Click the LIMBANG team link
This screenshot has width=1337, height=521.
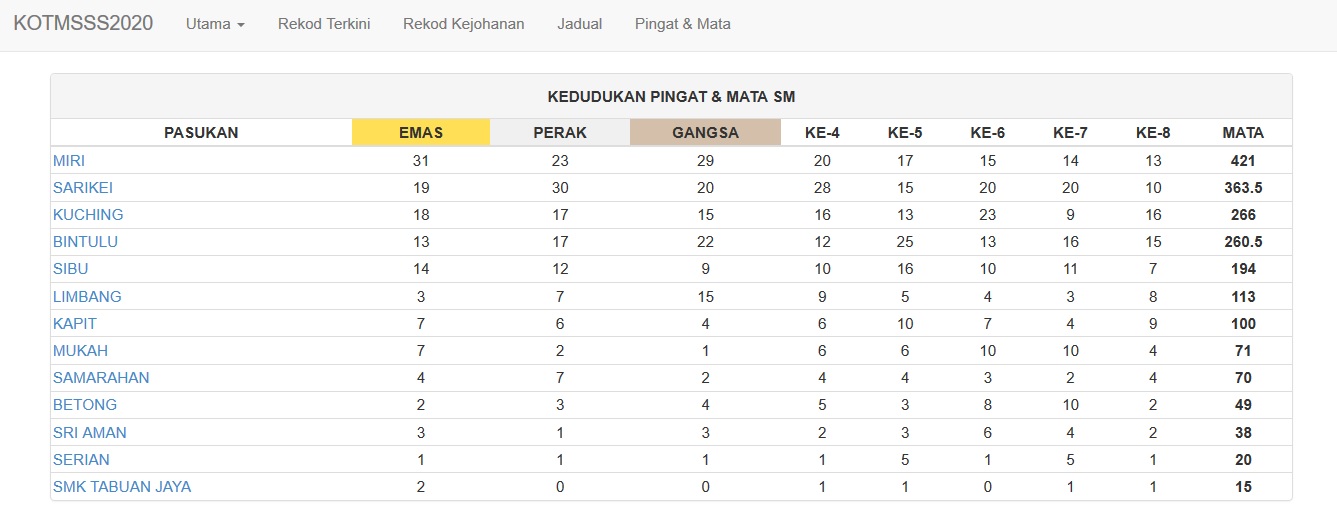coord(87,296)
